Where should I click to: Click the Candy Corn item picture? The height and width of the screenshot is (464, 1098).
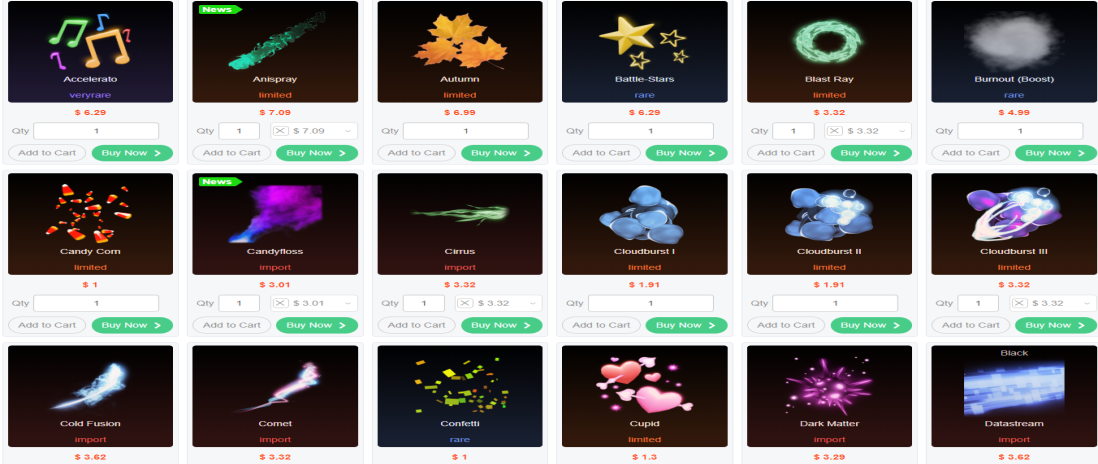[90, 224]
